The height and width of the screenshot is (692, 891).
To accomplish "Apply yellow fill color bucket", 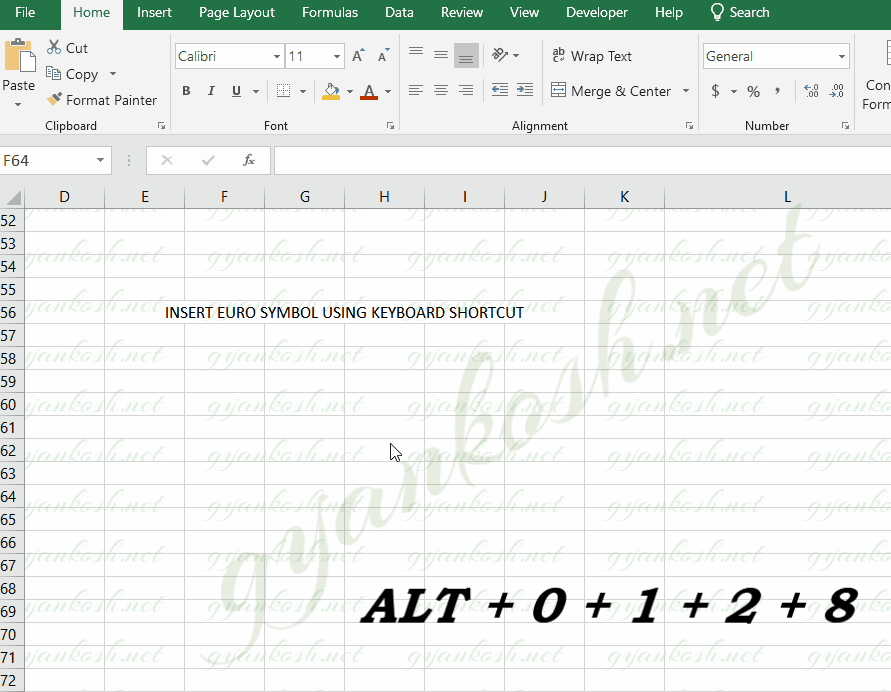I will tap(331, 91).
